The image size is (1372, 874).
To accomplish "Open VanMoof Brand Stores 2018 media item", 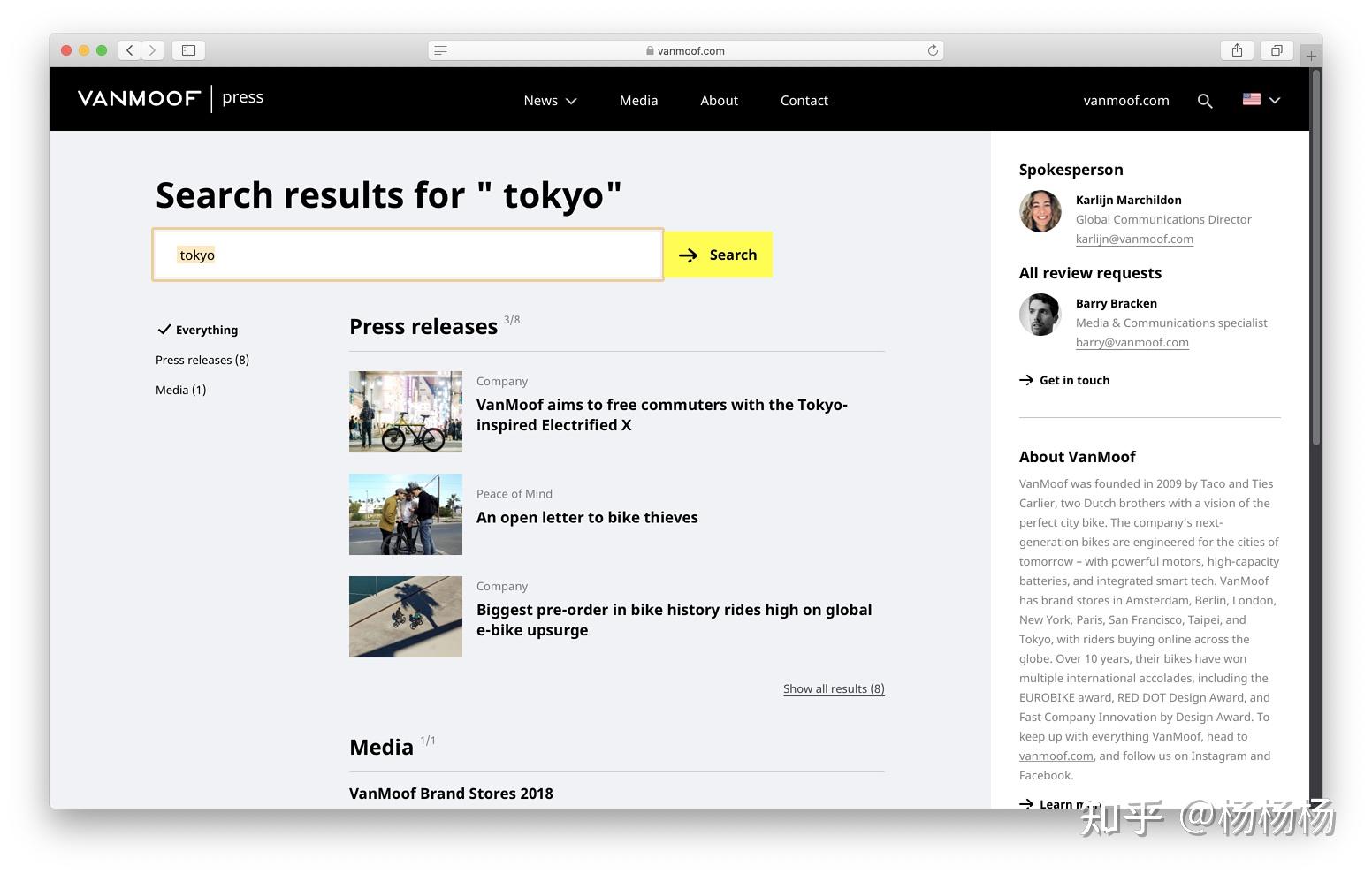I will 451,794.
